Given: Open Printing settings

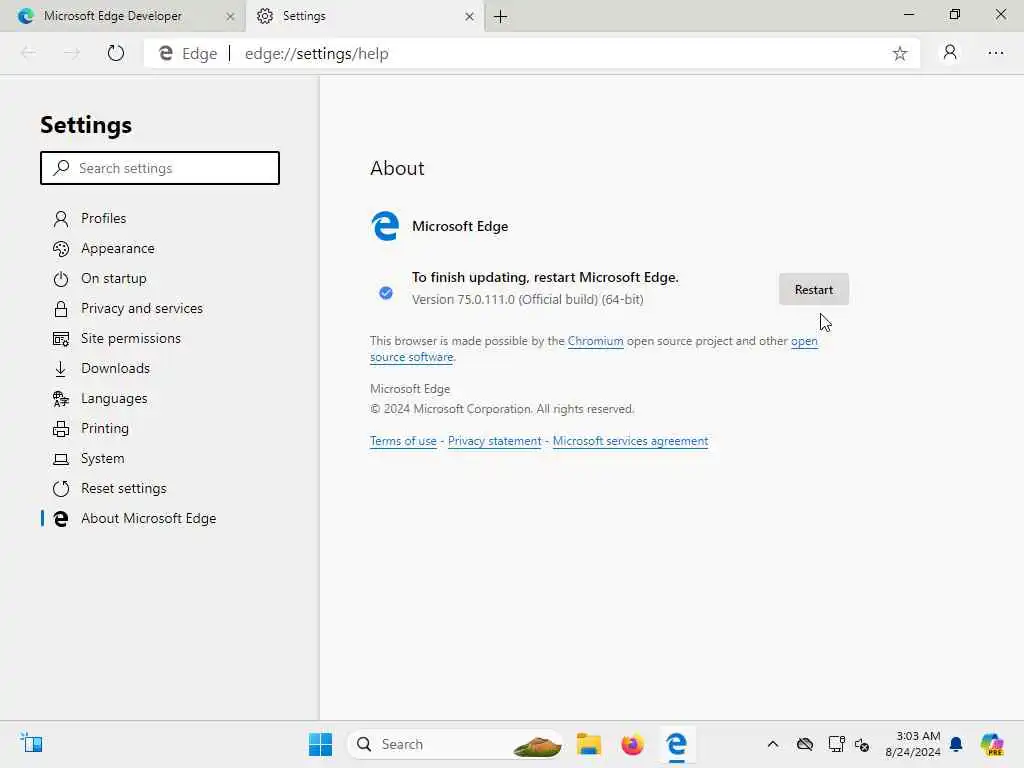Looking at the screenshot, I should pyautogui.click(x=105, y=428).
